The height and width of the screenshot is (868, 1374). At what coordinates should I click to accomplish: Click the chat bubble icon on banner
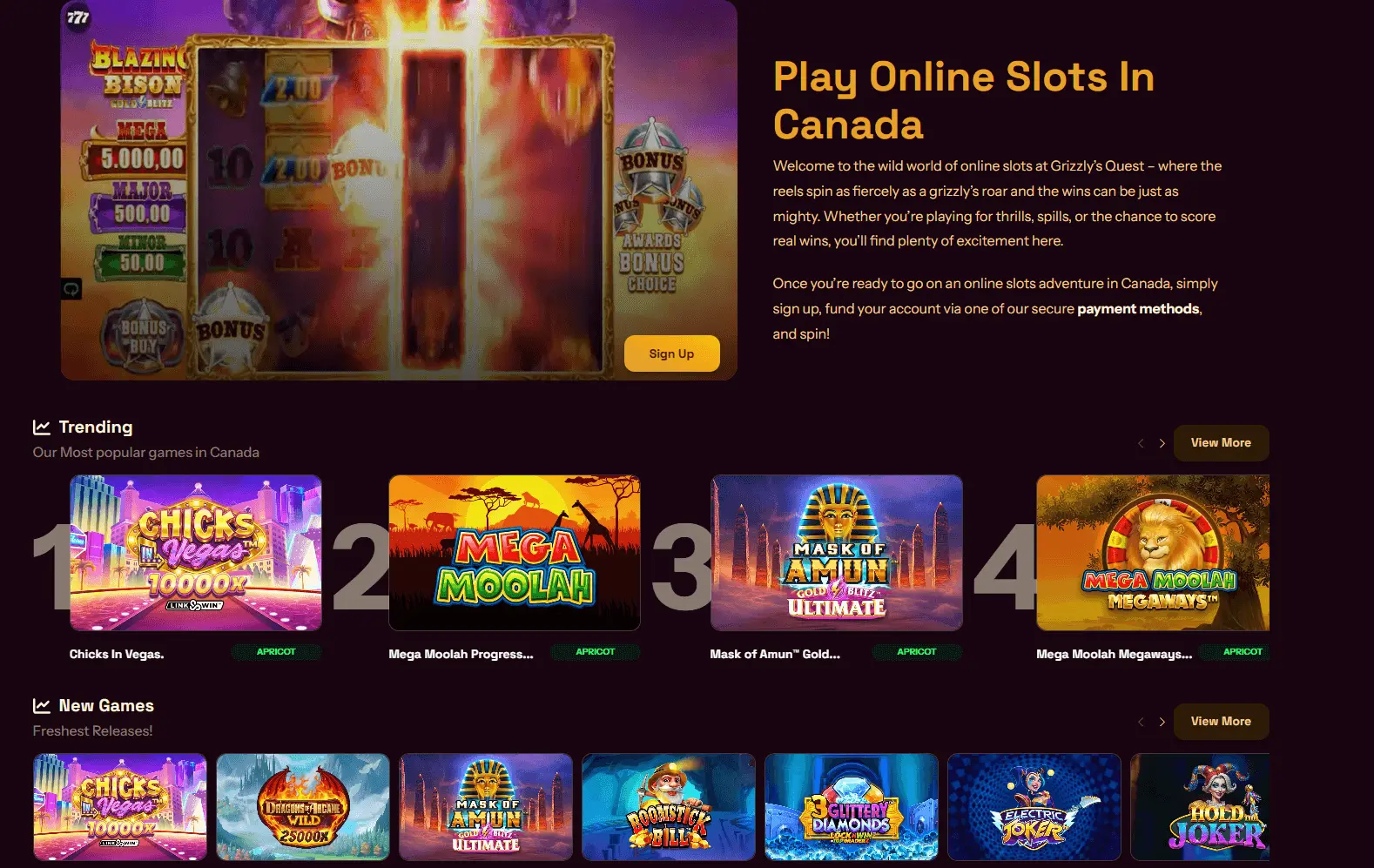pos(71,288)
